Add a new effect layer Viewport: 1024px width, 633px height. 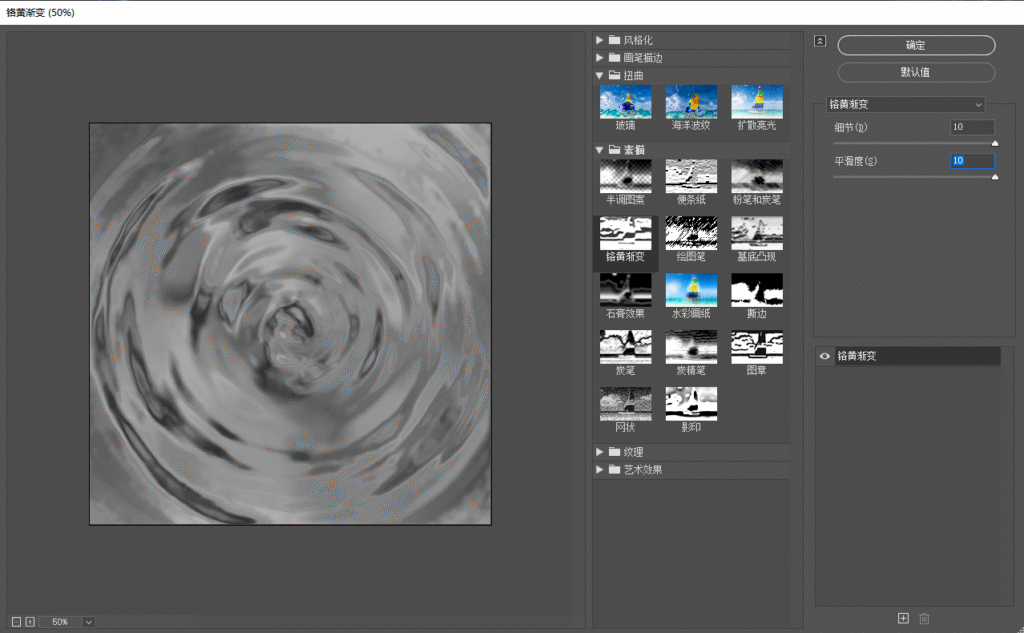click(x=903, y=618)
